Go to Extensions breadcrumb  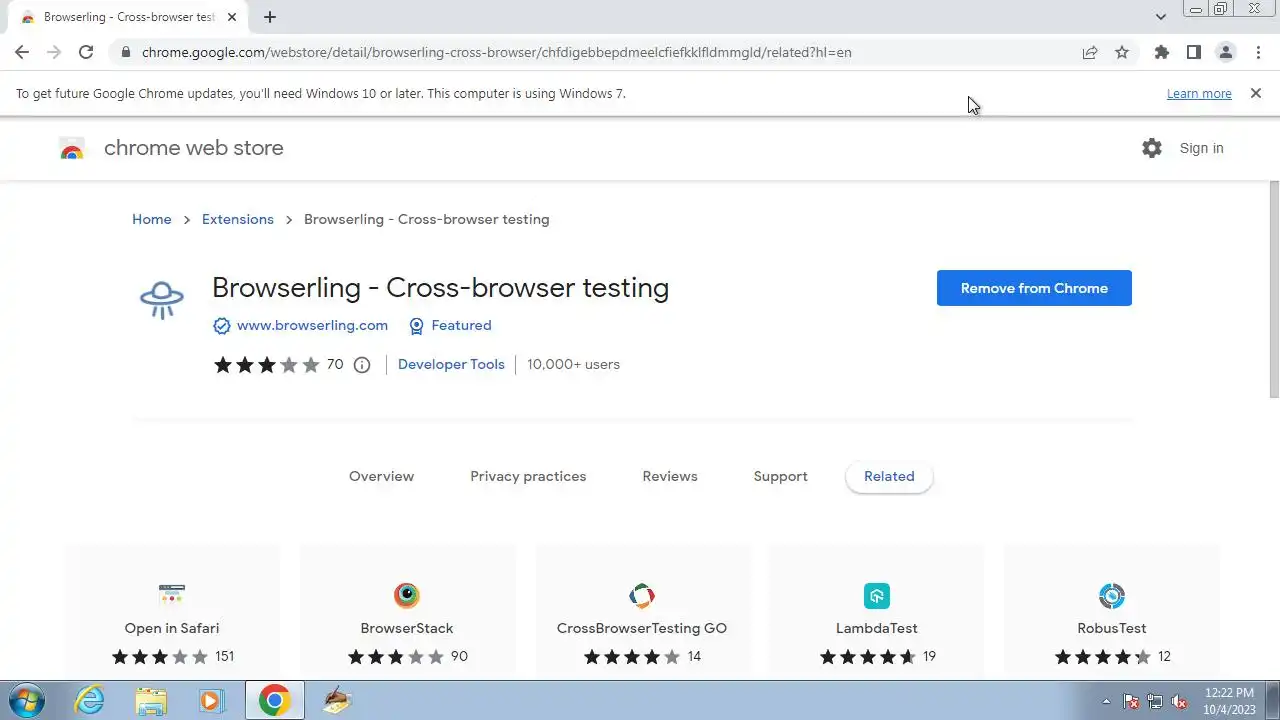(238, 219)
